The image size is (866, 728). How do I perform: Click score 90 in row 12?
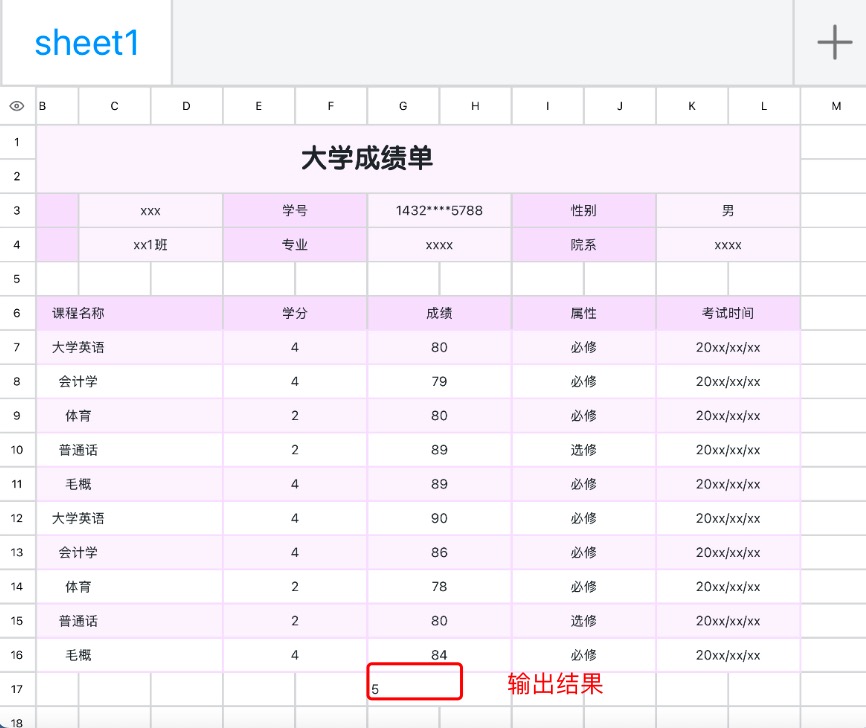pyautogui.click(x=440, y=518)
